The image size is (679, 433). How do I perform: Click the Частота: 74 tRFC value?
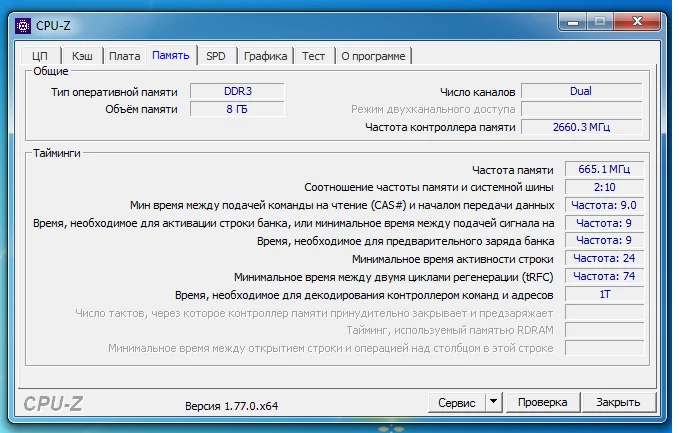click(604, 276)
